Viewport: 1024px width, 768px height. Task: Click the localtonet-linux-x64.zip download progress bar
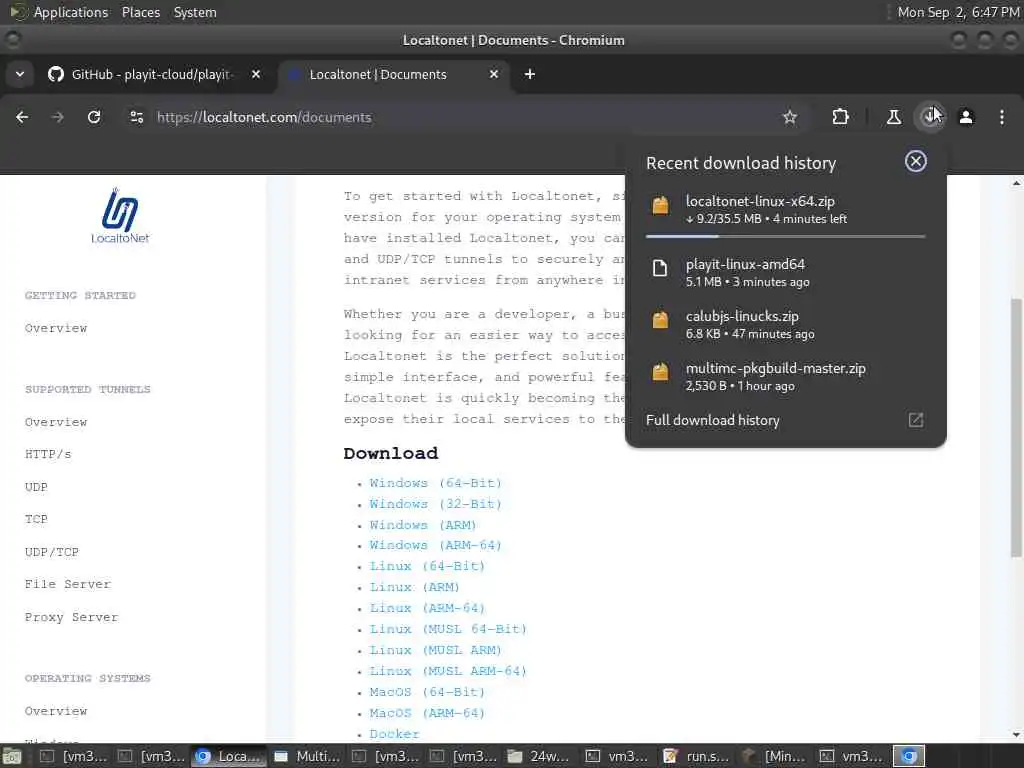pos(785,236)
